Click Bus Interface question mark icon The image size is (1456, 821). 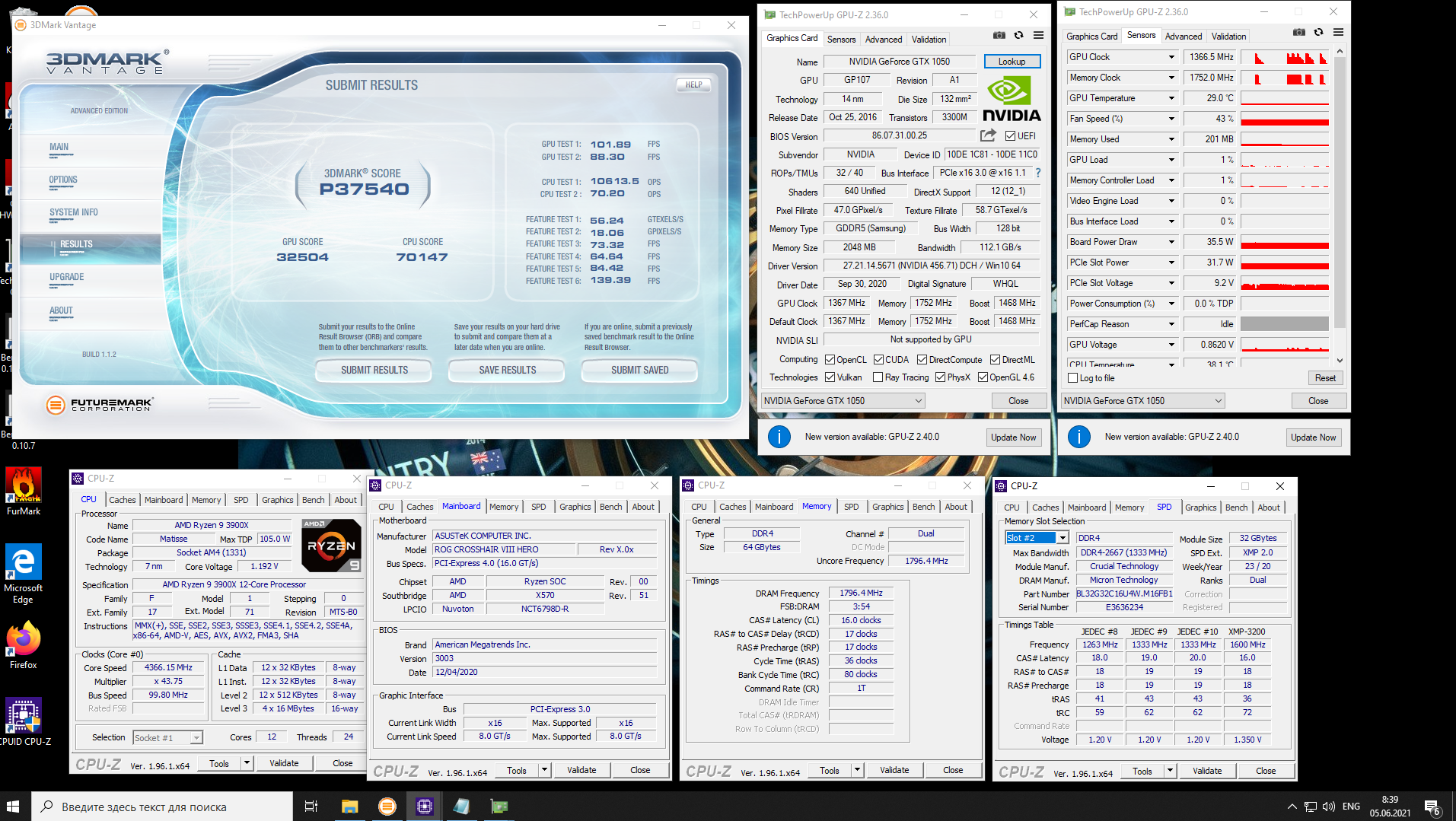click(1037, 173)
